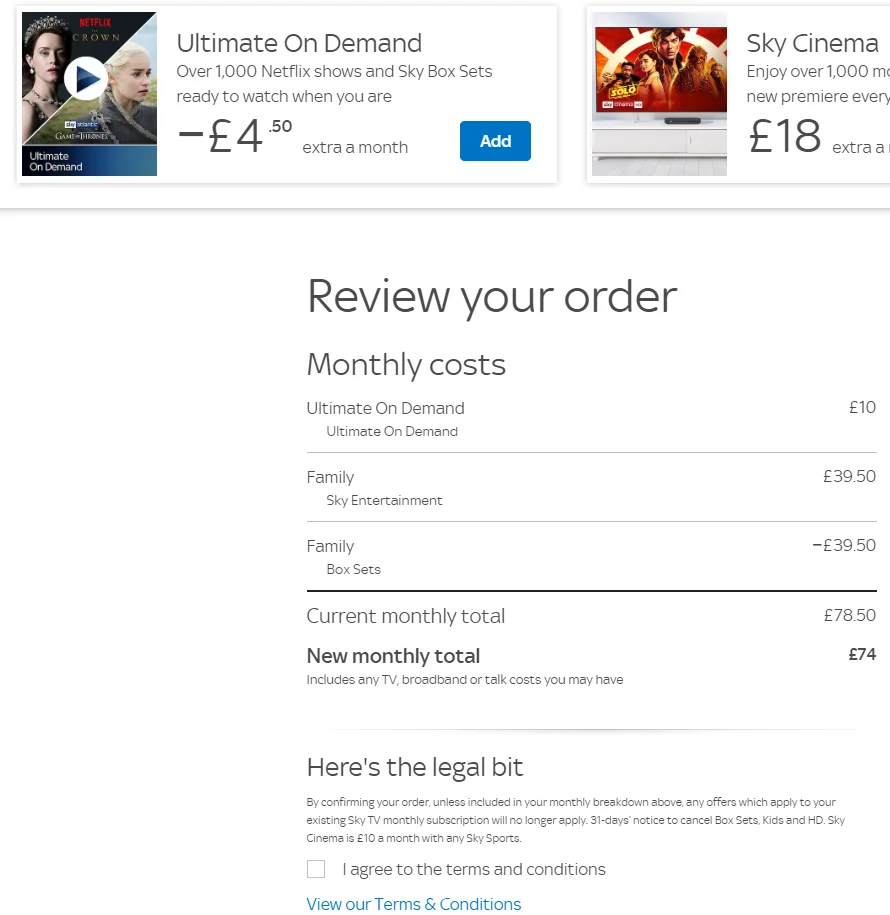Image resolution: width=890 pixels, height=915 pixels.
Task: Select the Ultimate On Demand card title
Action: [299, 43]
